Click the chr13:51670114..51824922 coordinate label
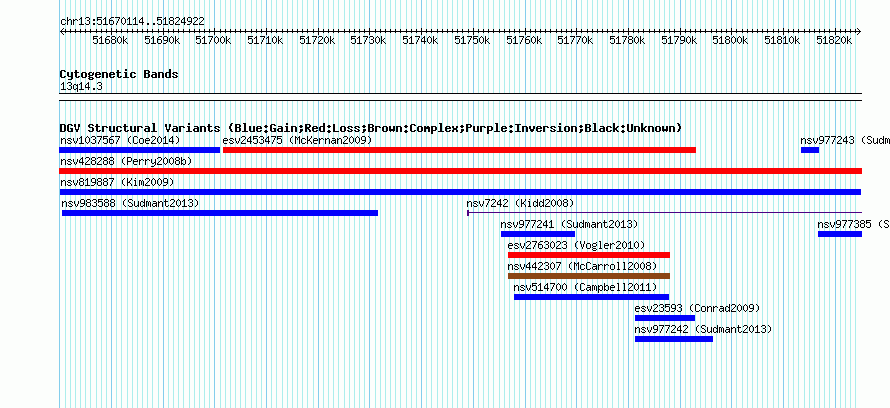This screenshot has height=408, width=890. [132, 22]
